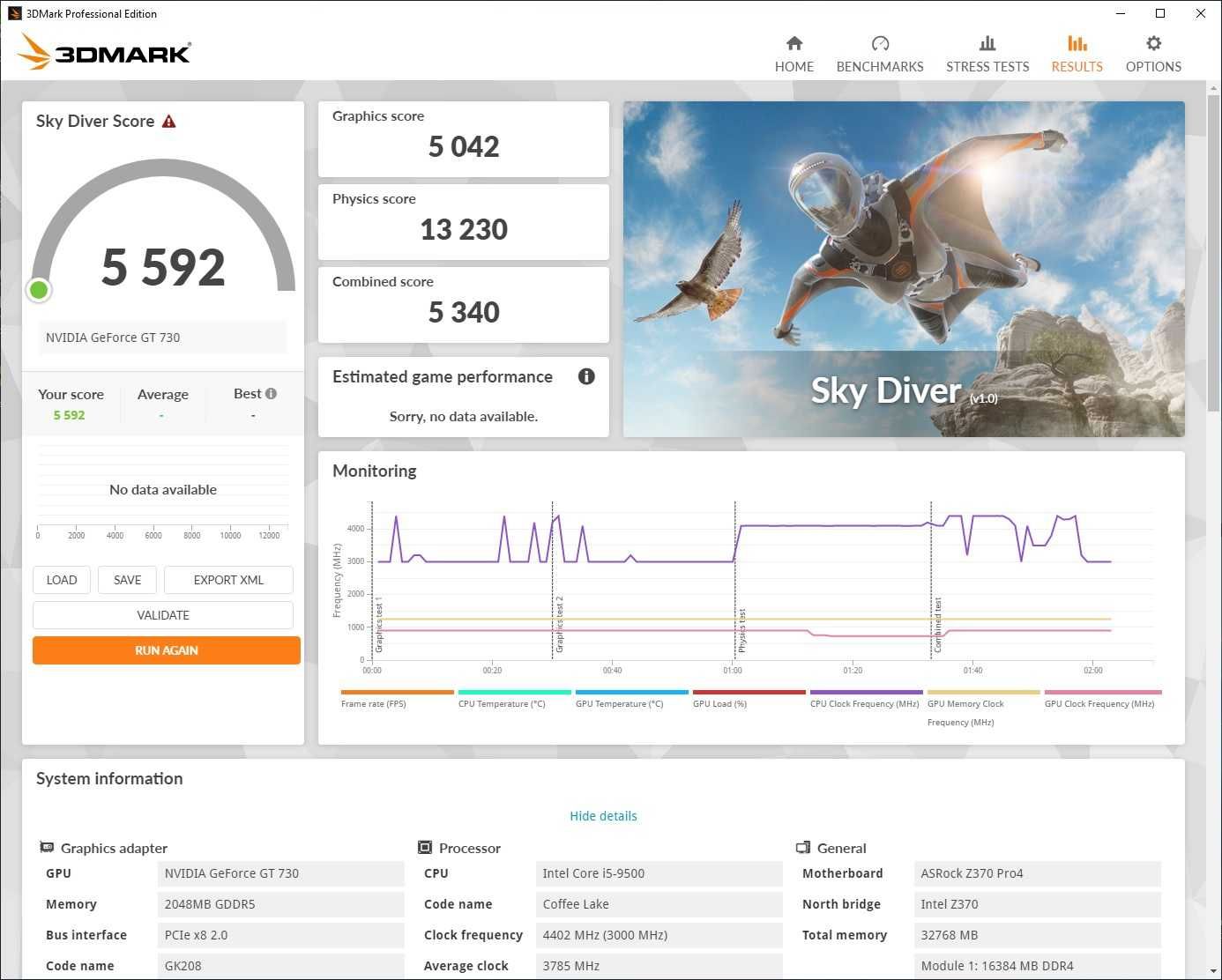Open BENCHMARKS via gauge icon
The width and height of the screenshot is (1222, 980).
[880, 43]
